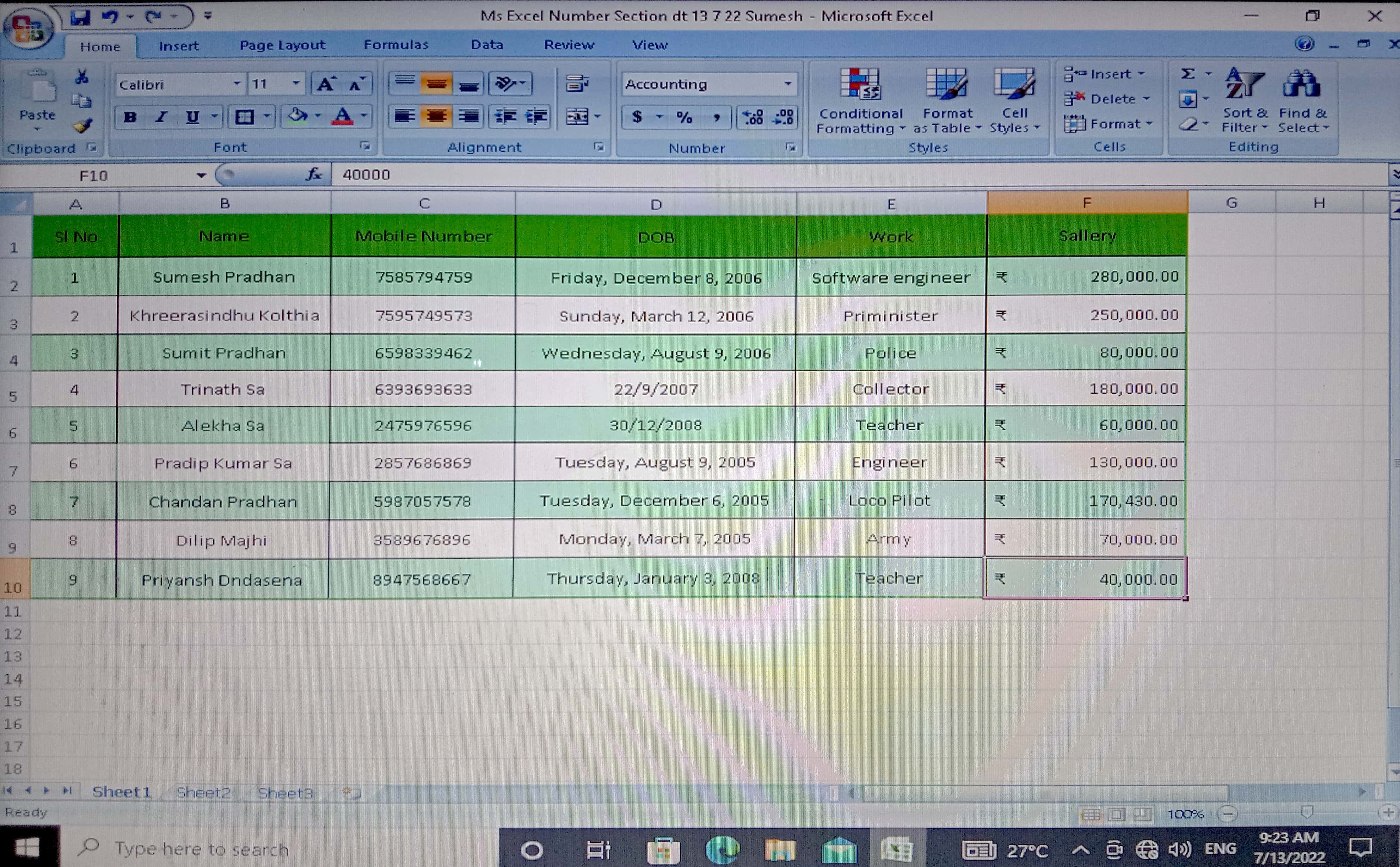Click the AutoSum sigma icon
Viewport: 1400px width, 867px height.
(1187, 74)
